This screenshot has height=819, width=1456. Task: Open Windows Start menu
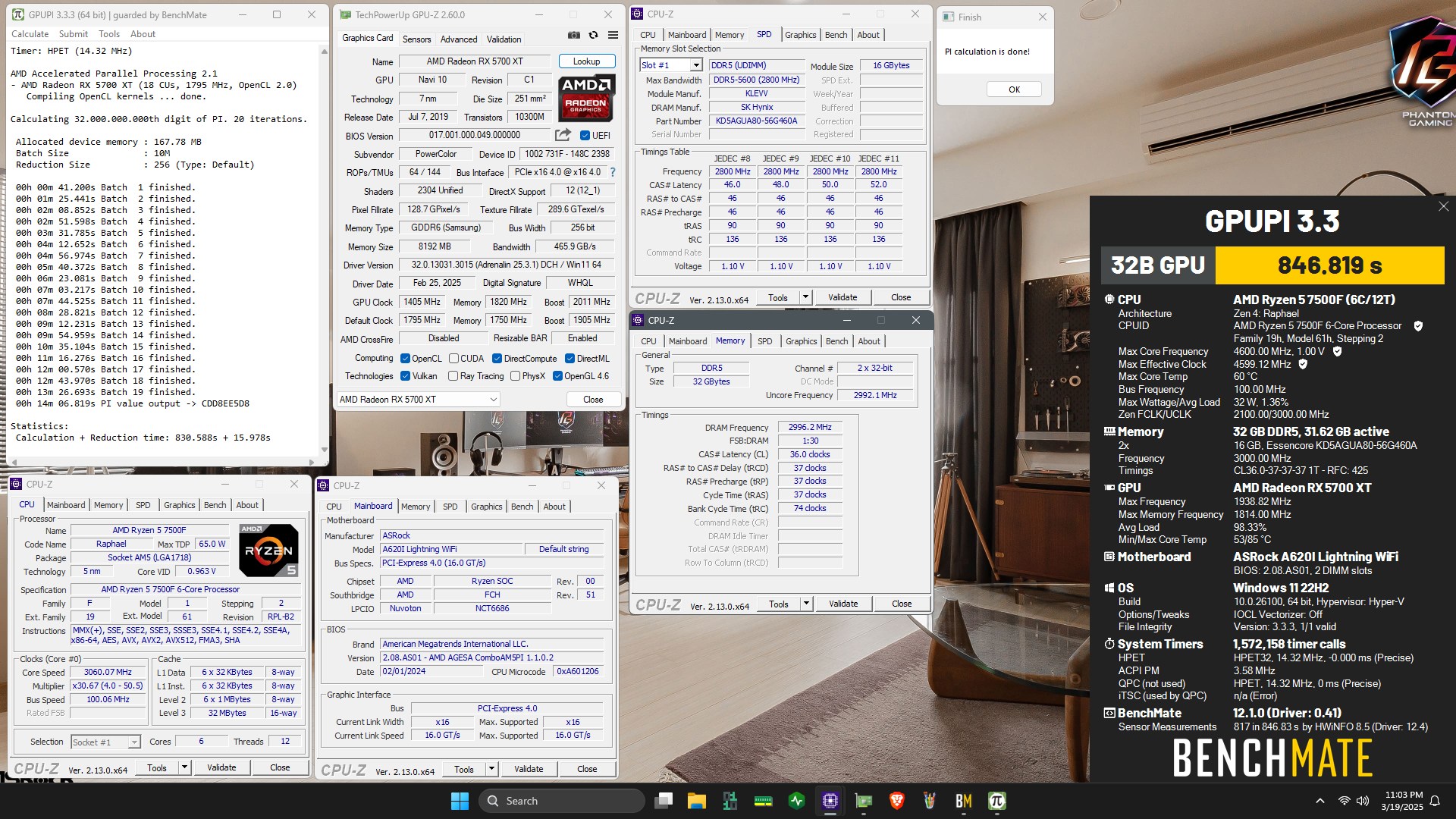[460, 801]
